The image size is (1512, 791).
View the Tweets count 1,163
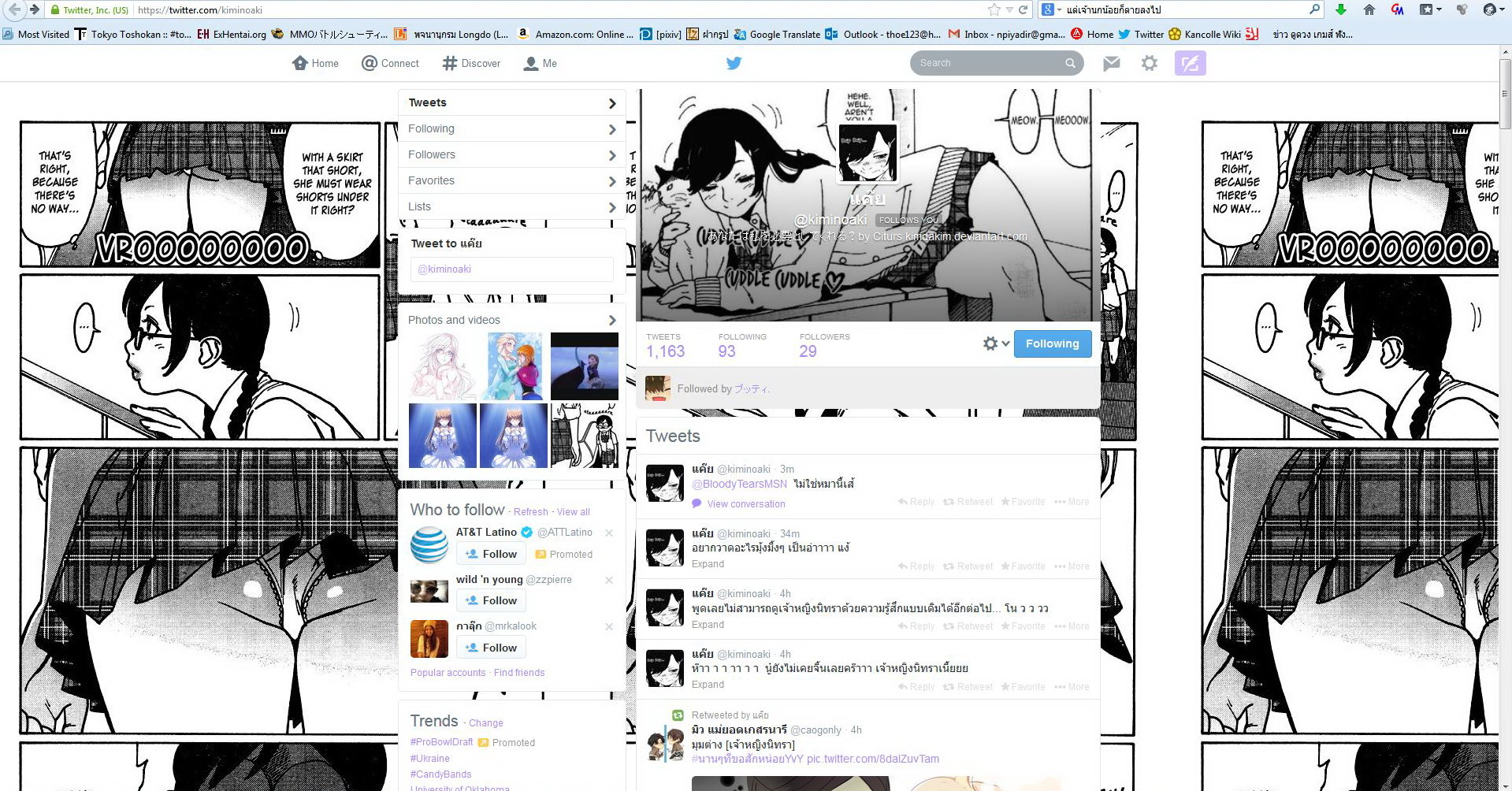click(665, 346)
